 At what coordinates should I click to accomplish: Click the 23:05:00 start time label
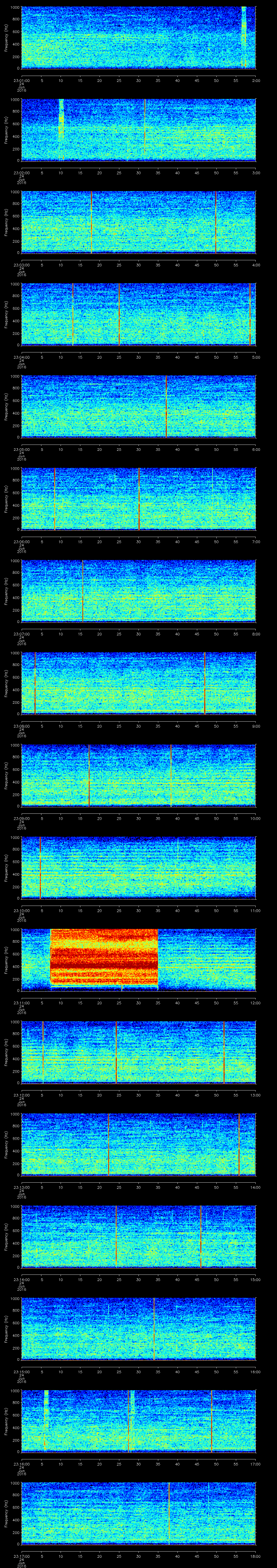pyautogui.click(x=21, y=449)
